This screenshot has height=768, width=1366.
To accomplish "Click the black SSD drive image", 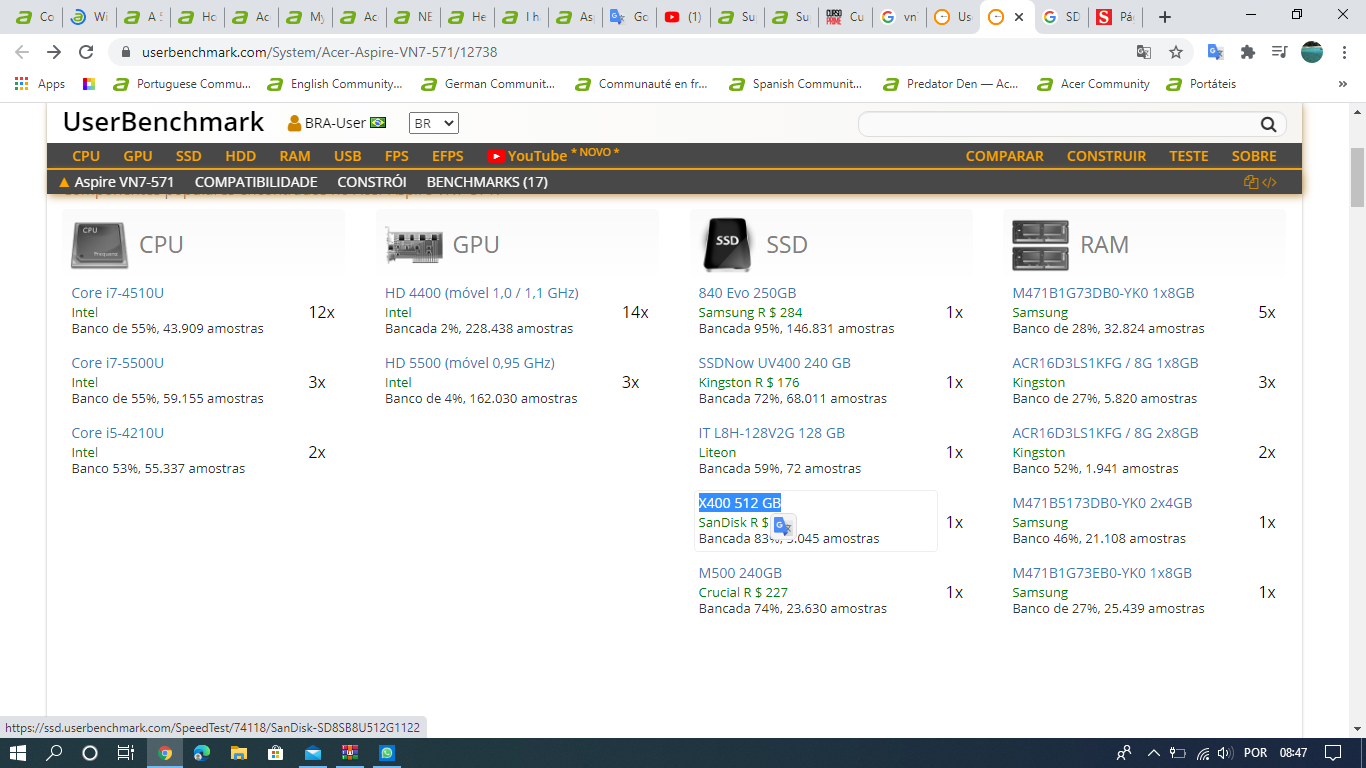I will coord(727,245).
